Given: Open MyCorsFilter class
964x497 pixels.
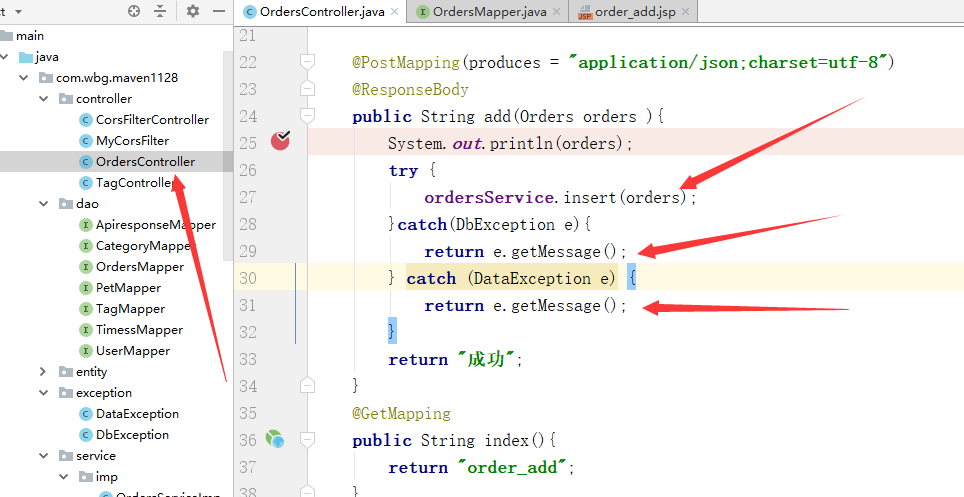Looking at the screenshot, I should coord(132,141).
